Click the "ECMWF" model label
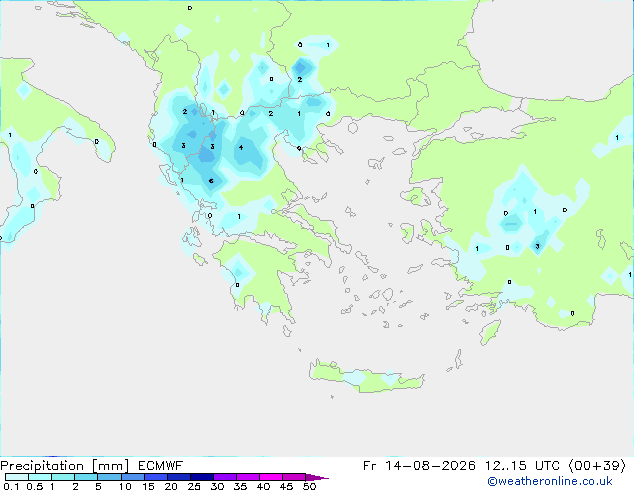Screen dimensions: 634x490 click(161, 466)
